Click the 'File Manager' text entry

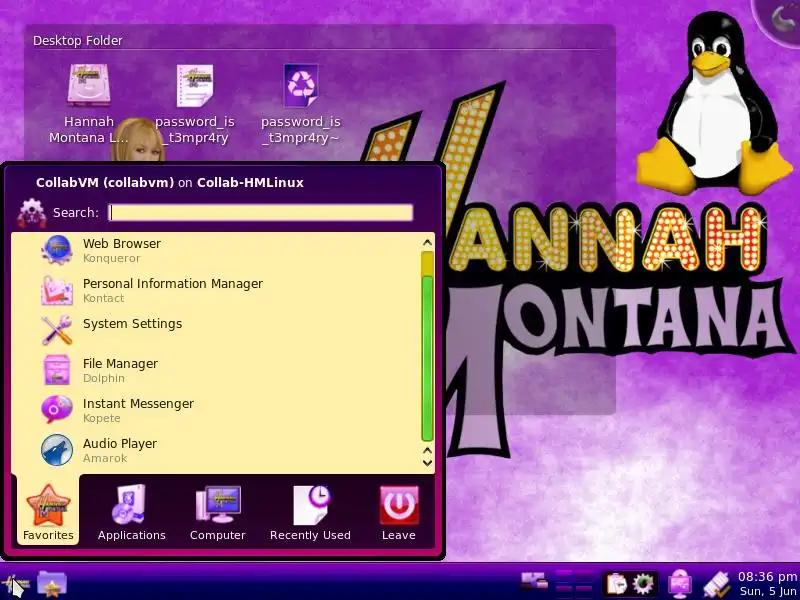coord(120,363)
